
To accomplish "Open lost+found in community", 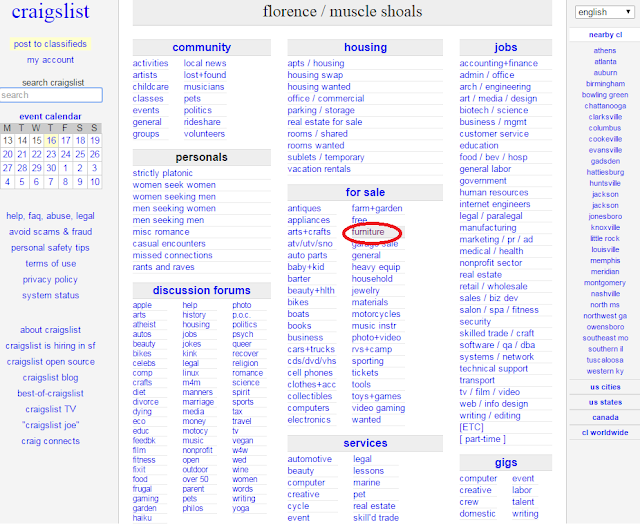I will tap(205, 75).
